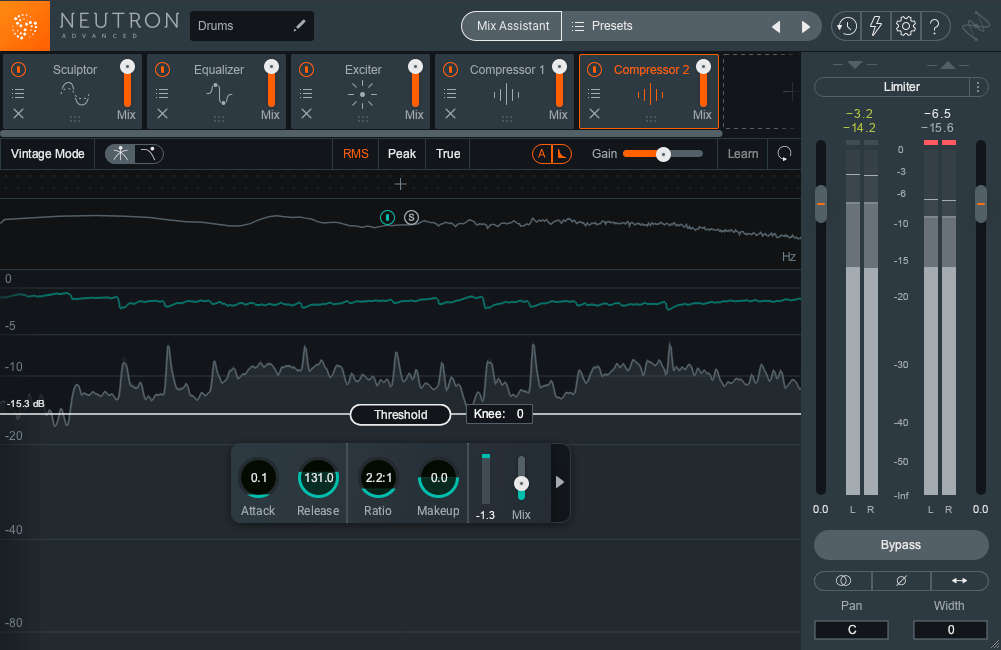This screenshot has width=1001, height=650.
Task: Open Exciter module preset list icon
Action: point(306,94)
